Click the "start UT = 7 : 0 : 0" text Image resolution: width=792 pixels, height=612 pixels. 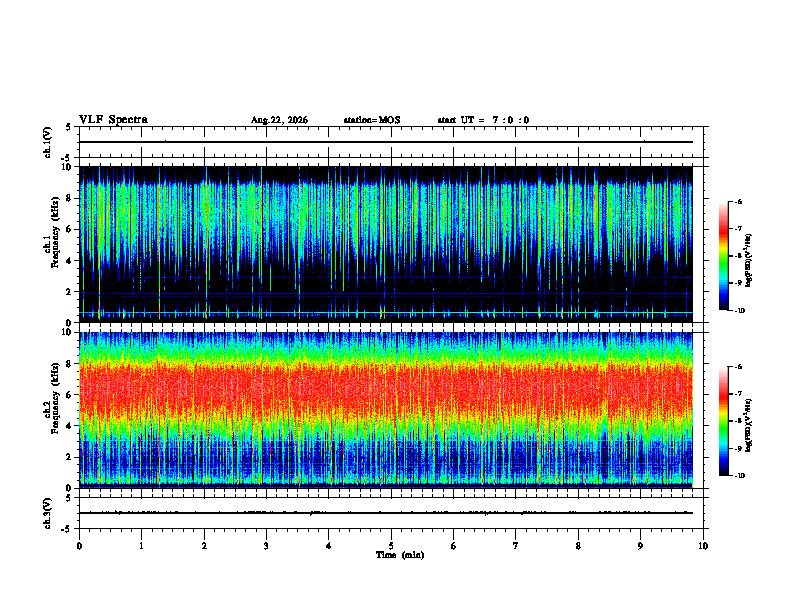tap(483, 120)
